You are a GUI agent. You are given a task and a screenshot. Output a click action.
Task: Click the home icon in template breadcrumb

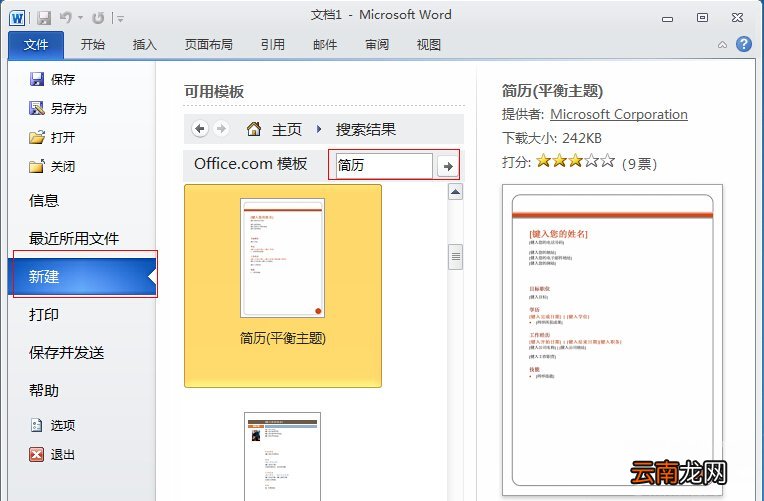(254, 129)
